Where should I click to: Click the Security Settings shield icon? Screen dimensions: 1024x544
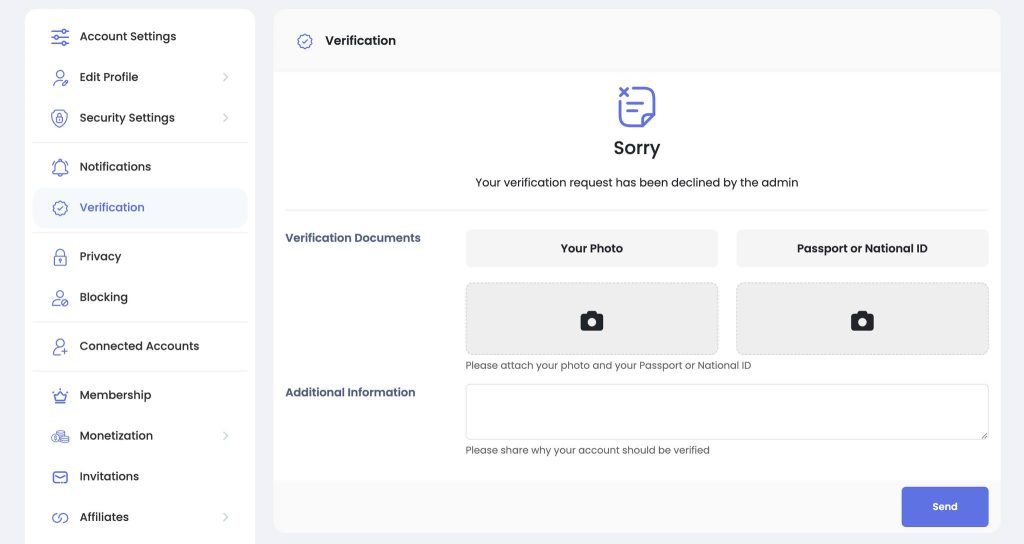59,118
